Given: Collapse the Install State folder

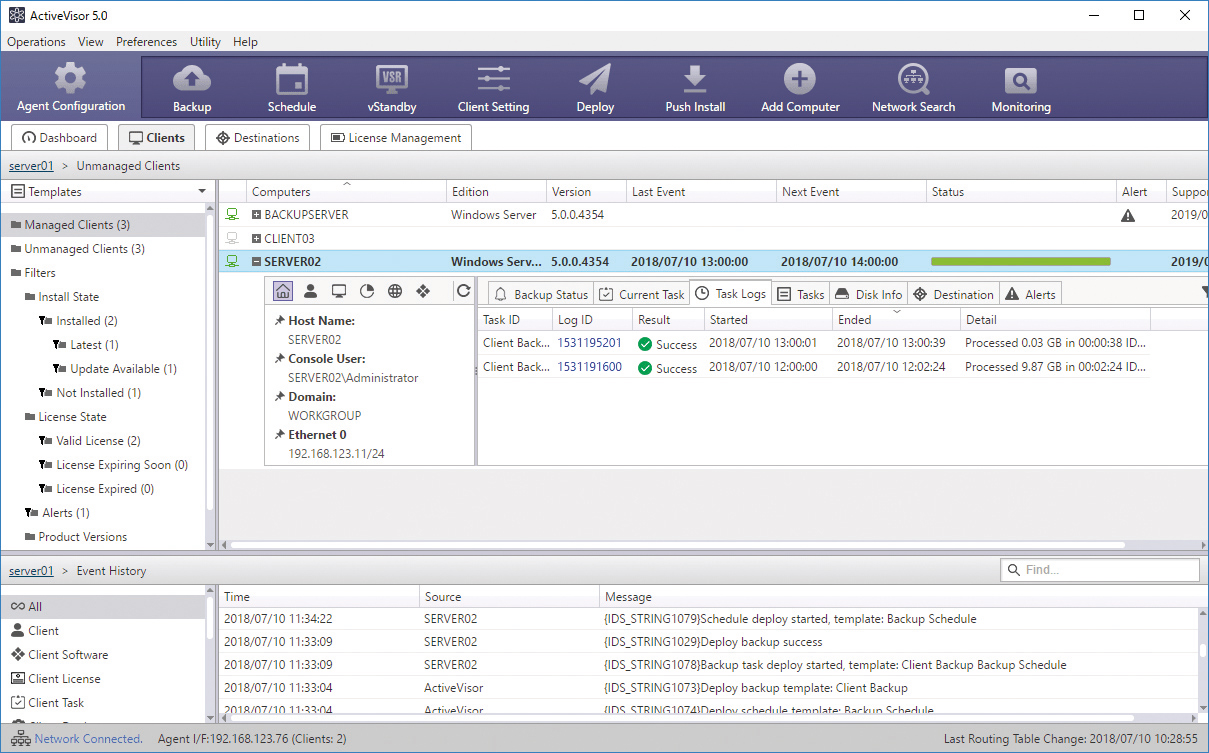Looking at the screenshot, I should click(x=62, y=297).
